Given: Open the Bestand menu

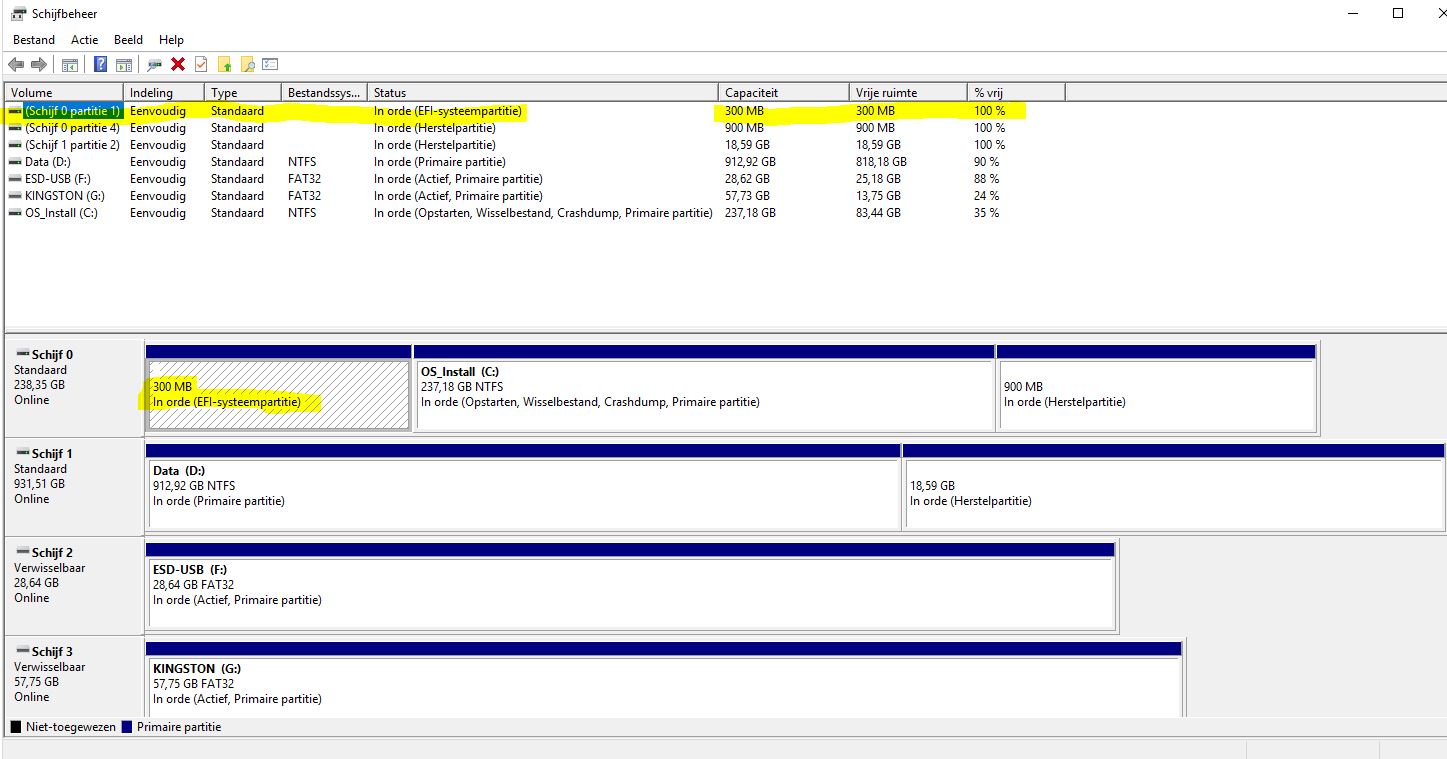Looking at the screenshot, I should coord(34,40).
